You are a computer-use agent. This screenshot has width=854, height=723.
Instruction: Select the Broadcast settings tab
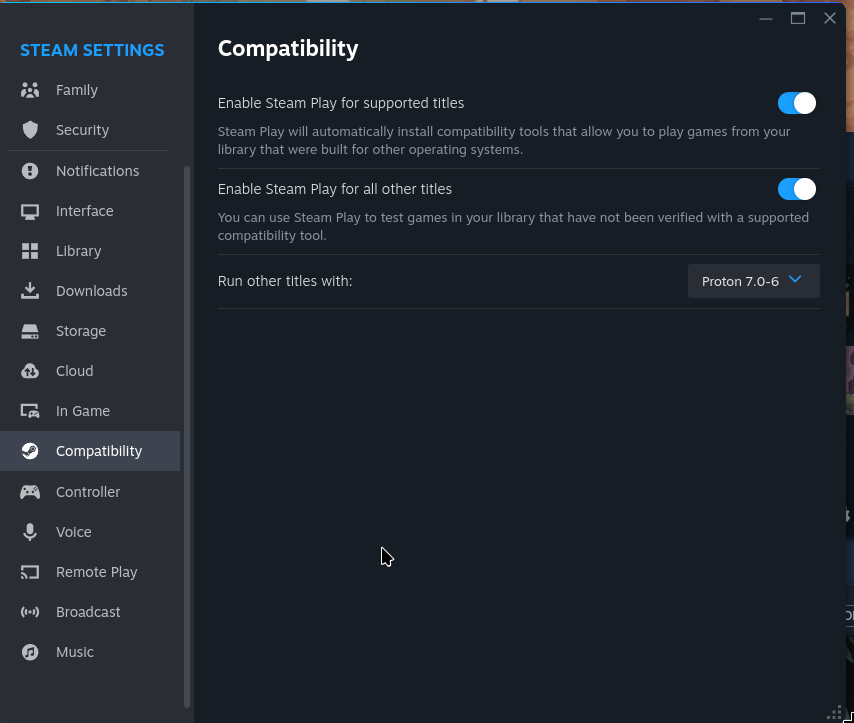(88, 612)
